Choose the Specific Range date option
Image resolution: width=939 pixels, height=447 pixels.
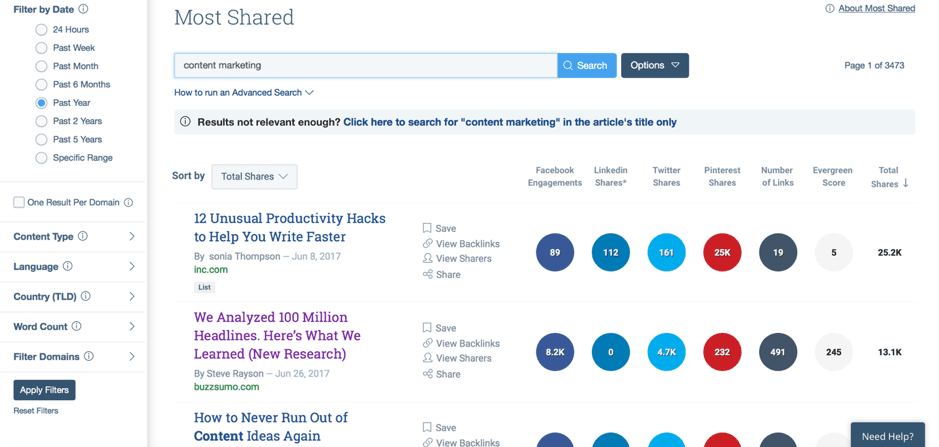click(x=41, y=158)
